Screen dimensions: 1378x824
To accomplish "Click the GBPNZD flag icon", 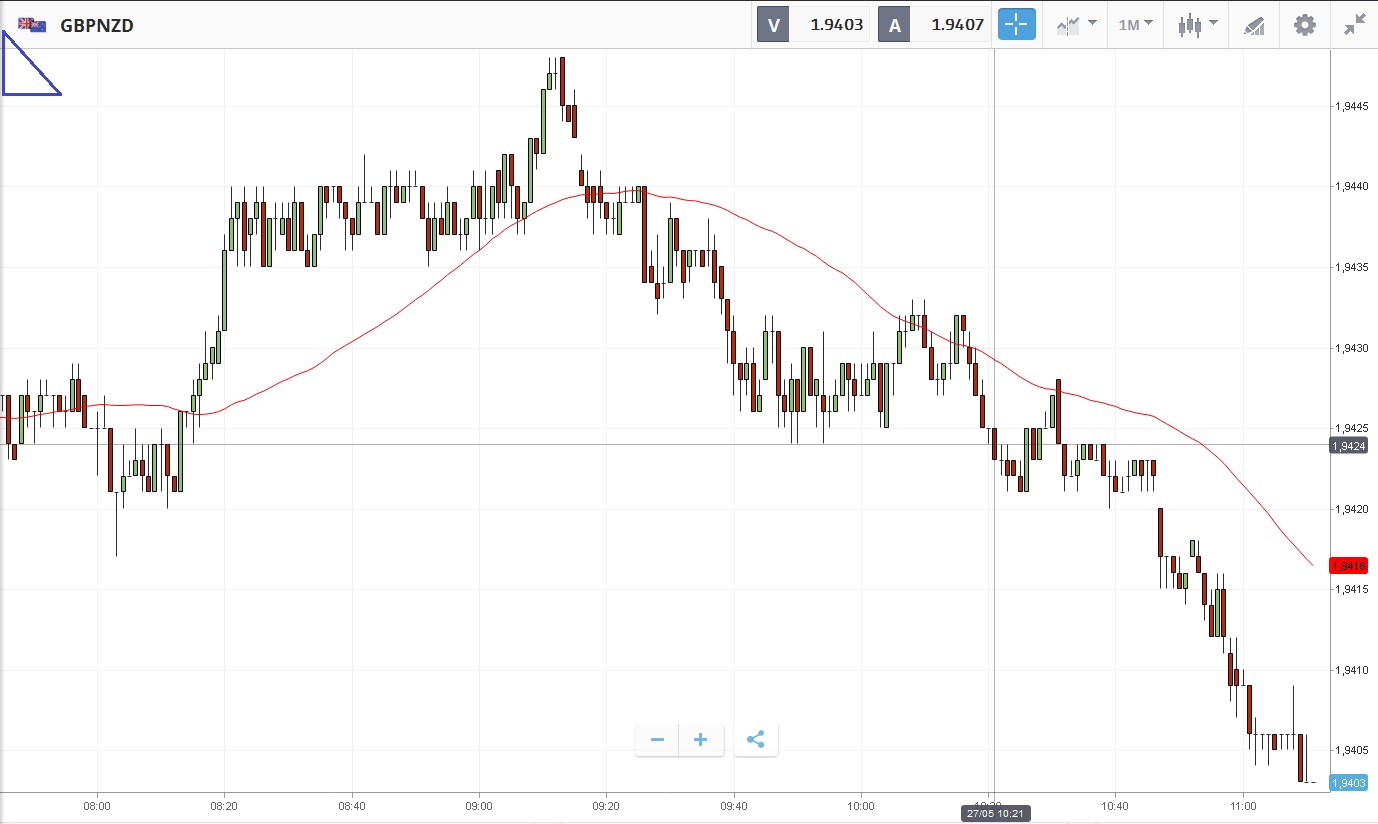I will click(31, 25).
